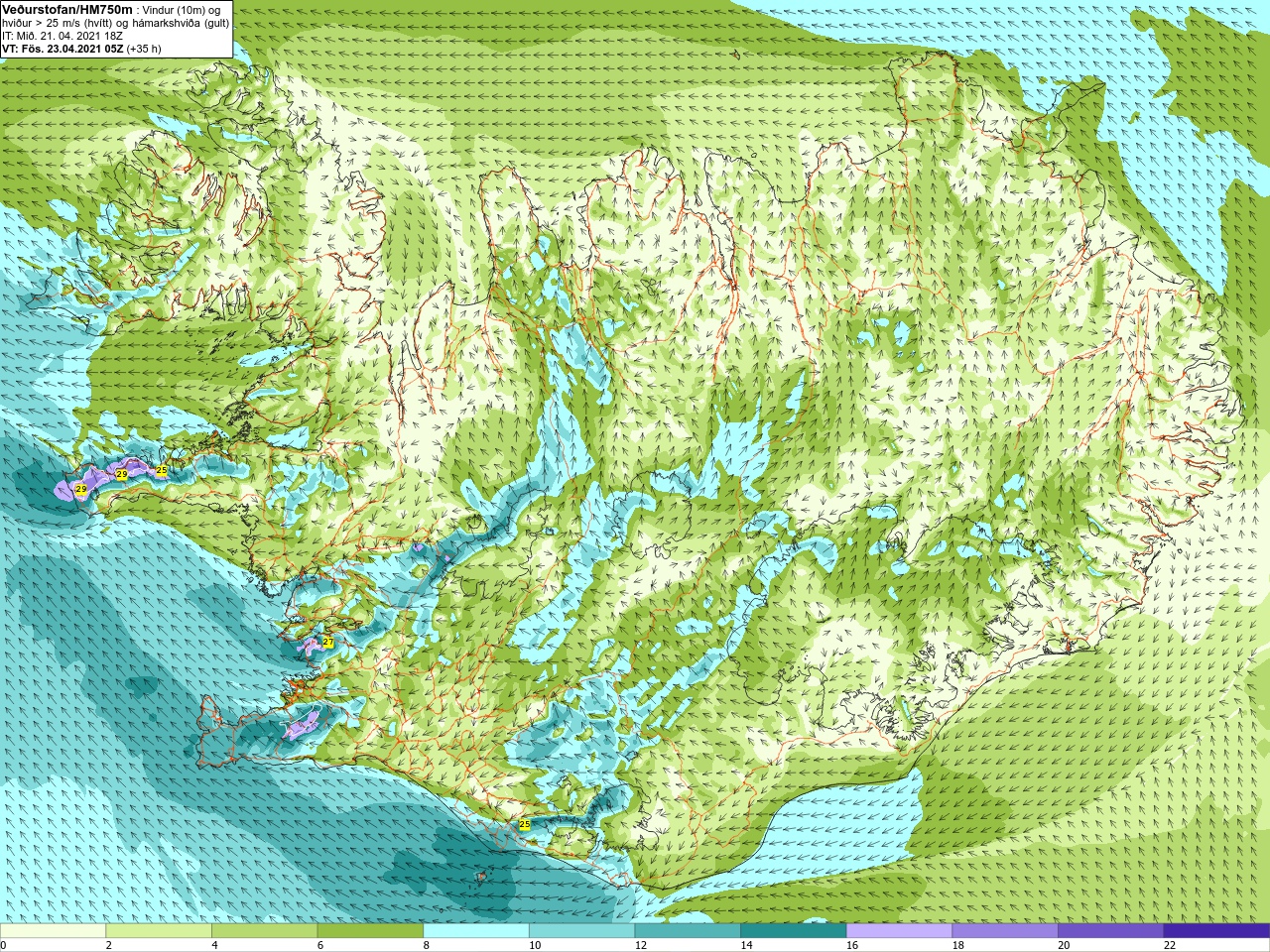Click the legend scale label '8'
Image resolution: width=1270 pixels, height=952 pixels.
click(427, 945)
